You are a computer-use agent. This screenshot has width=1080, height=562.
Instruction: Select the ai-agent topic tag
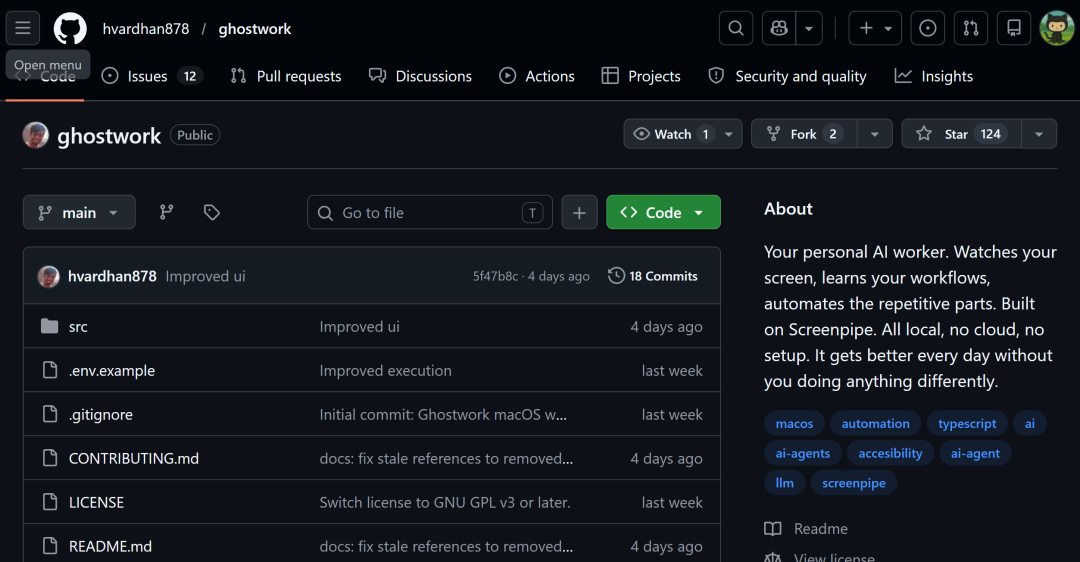[x=975, y=453]
